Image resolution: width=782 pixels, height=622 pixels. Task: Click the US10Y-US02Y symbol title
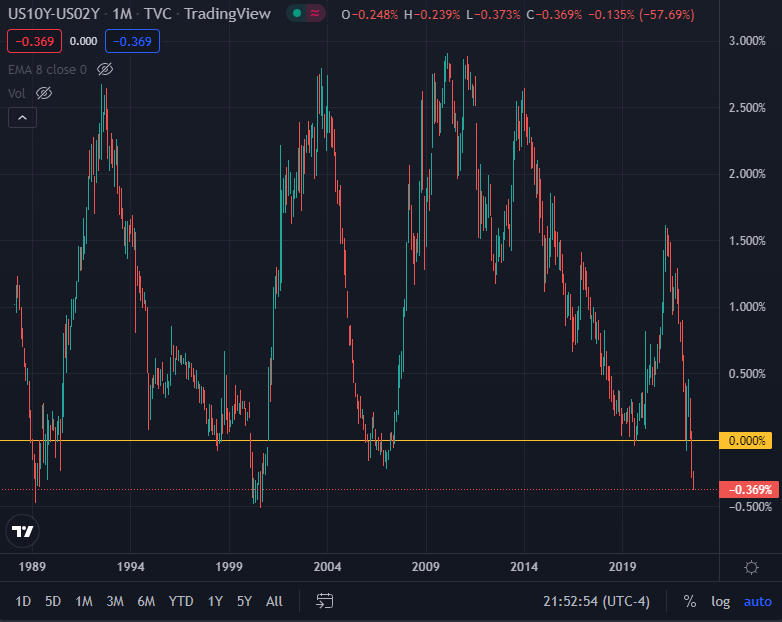pyautogui.click(x=54, y=13)
